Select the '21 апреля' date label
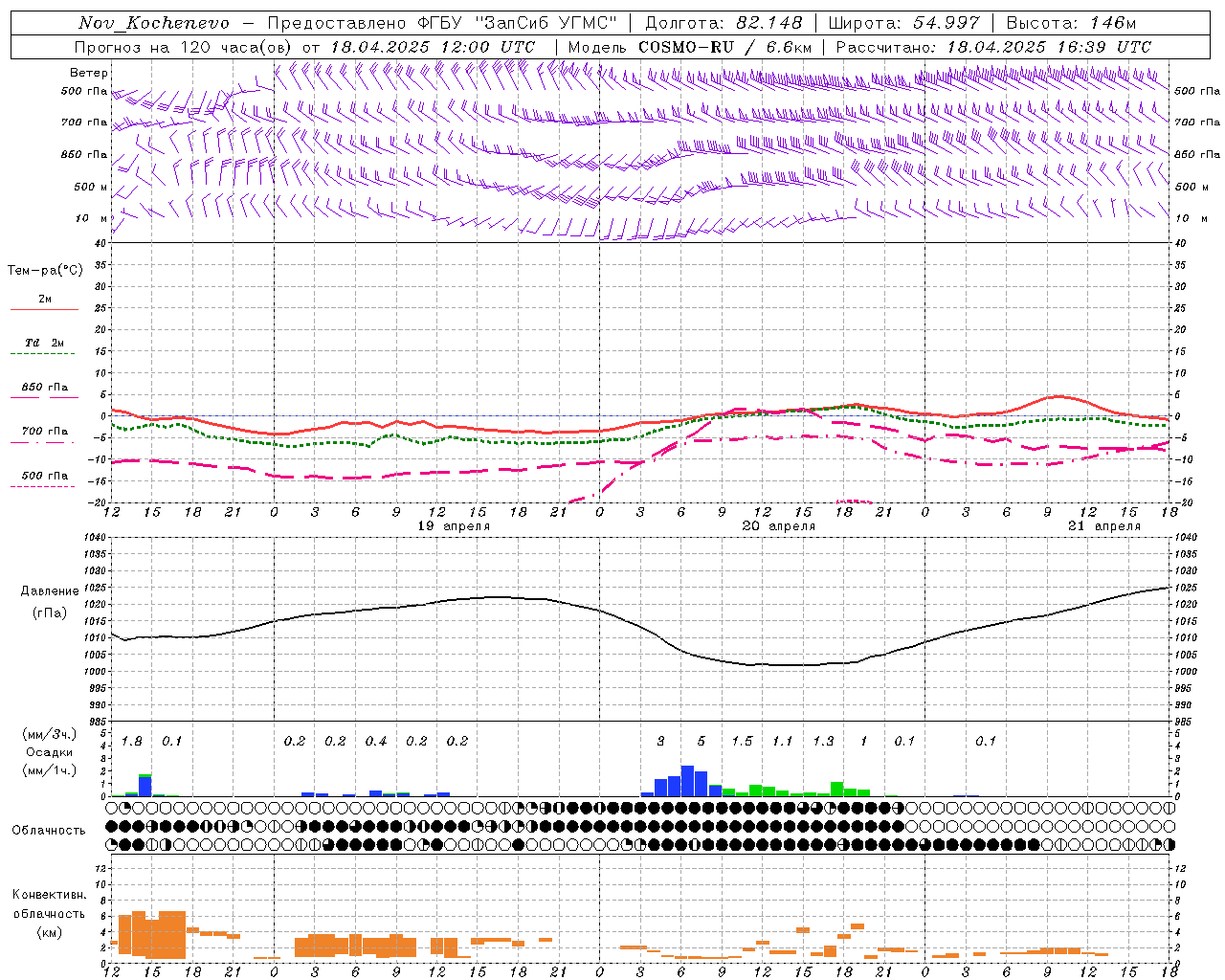This screenshot has width=1225, height=980. coord(1104,526)
